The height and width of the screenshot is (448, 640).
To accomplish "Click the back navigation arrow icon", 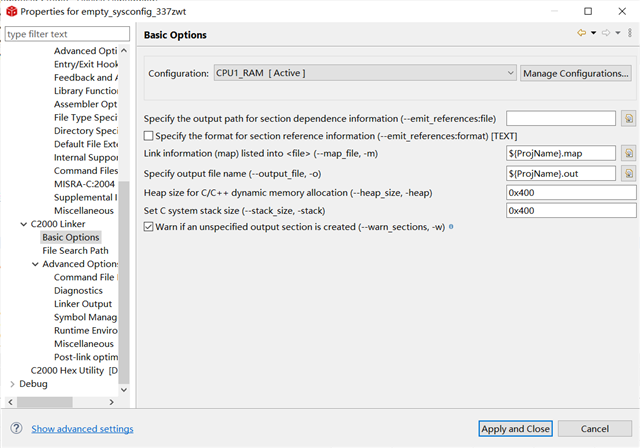I will click(x=581, y=34).
